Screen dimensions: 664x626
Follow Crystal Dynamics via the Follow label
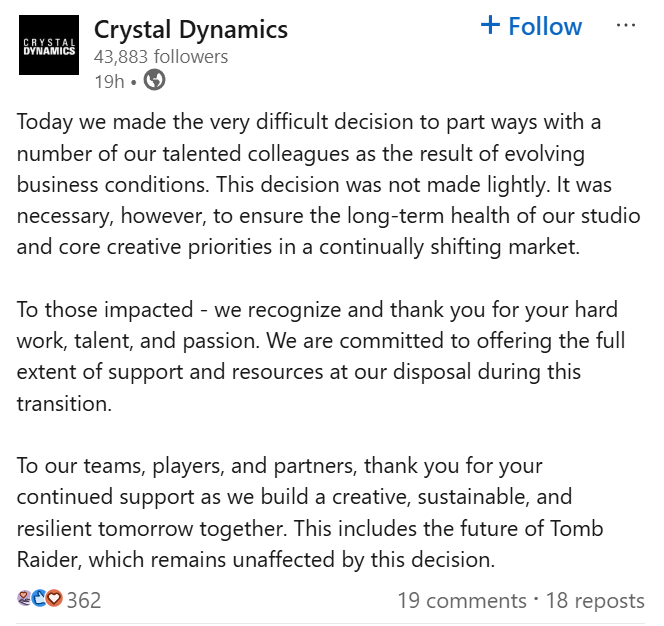click(544, 26)
